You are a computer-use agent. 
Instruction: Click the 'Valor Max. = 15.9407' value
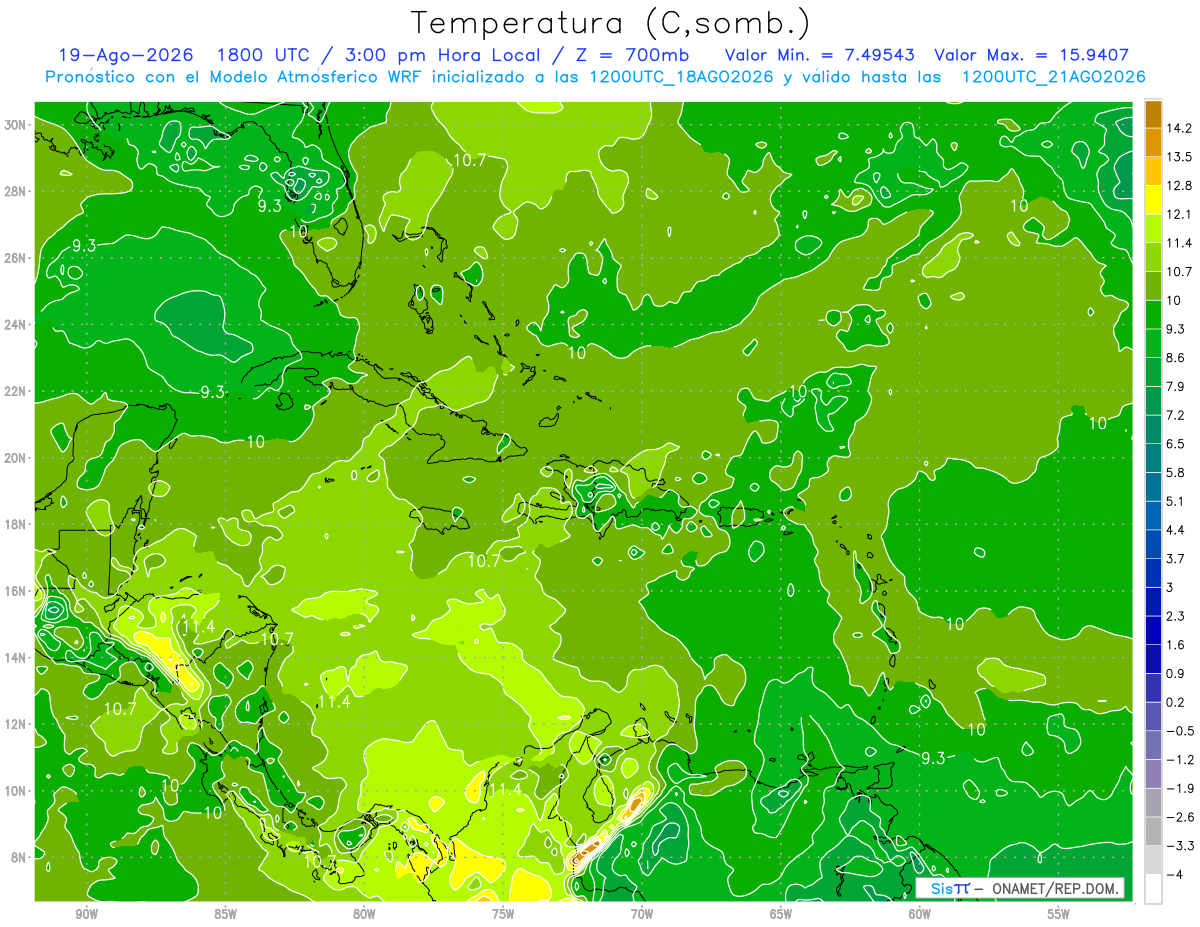coord(1032,55)
